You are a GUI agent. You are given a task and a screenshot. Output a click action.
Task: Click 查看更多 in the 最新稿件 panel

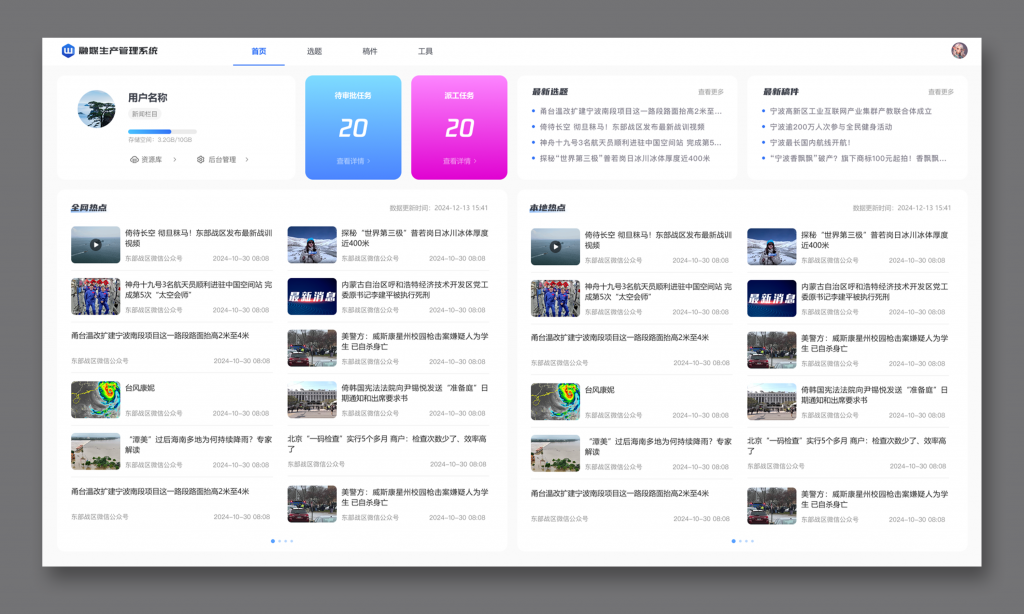click(x=940, y=92)
